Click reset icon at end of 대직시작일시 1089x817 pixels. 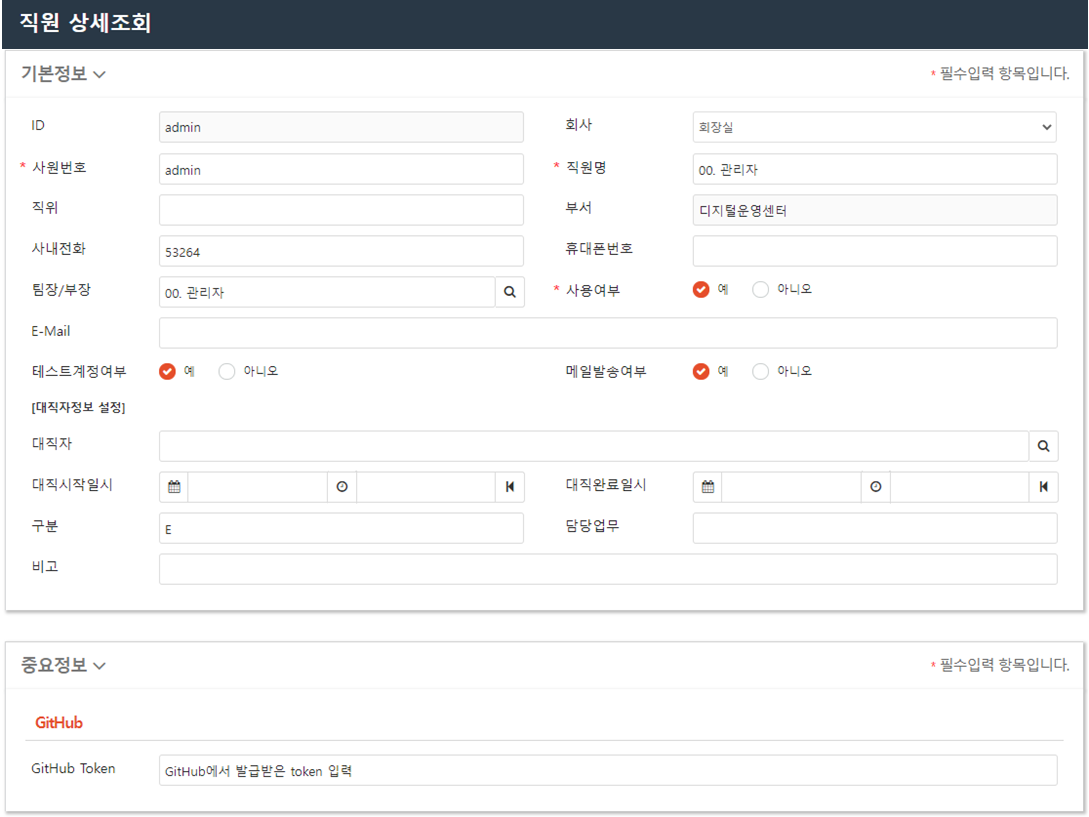point(510,487)
